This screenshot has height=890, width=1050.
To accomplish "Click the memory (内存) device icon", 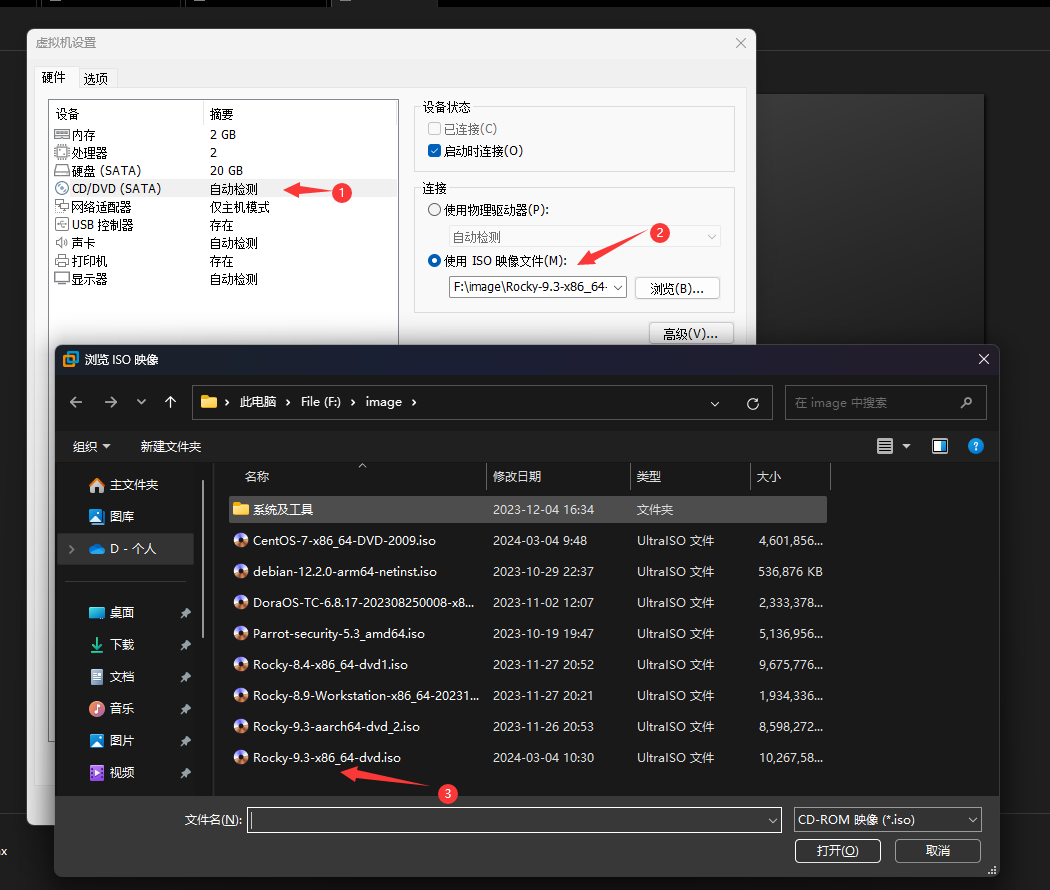I will click(62, 135).
